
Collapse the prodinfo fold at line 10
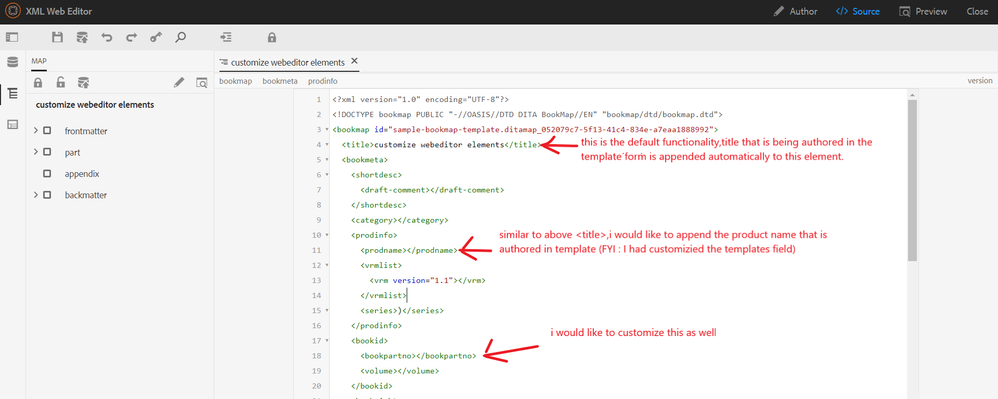click(327, 235)
